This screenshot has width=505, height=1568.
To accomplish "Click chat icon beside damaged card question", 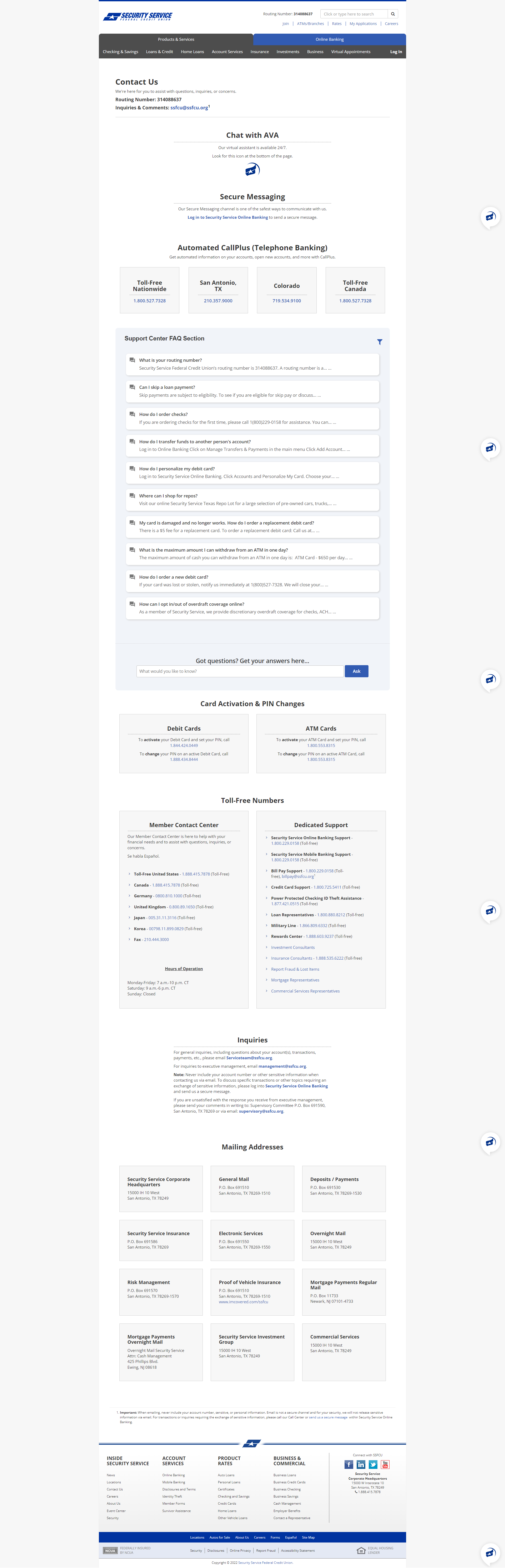I will click(132, 523).
